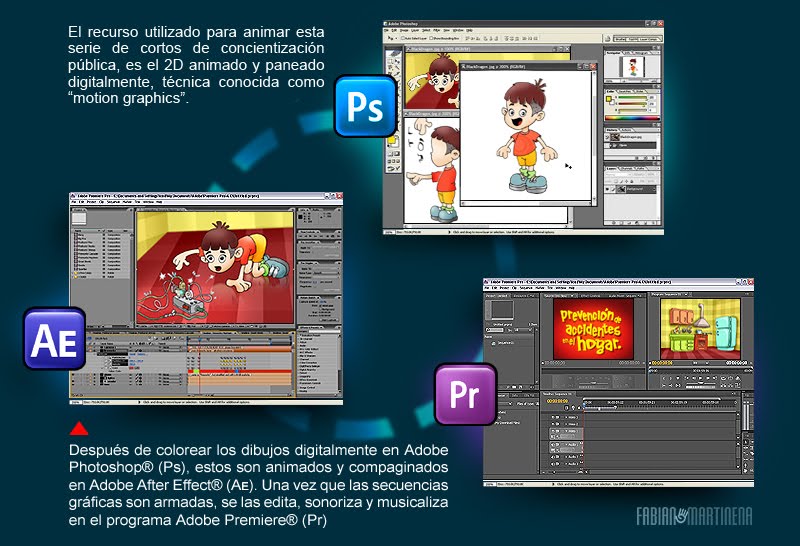The width and height of the screenshot is (800, 546).
Task: Click the Prevención de accidentes Source monitor in Premiere
Action: pyautogui.click(x=593, y=329)
